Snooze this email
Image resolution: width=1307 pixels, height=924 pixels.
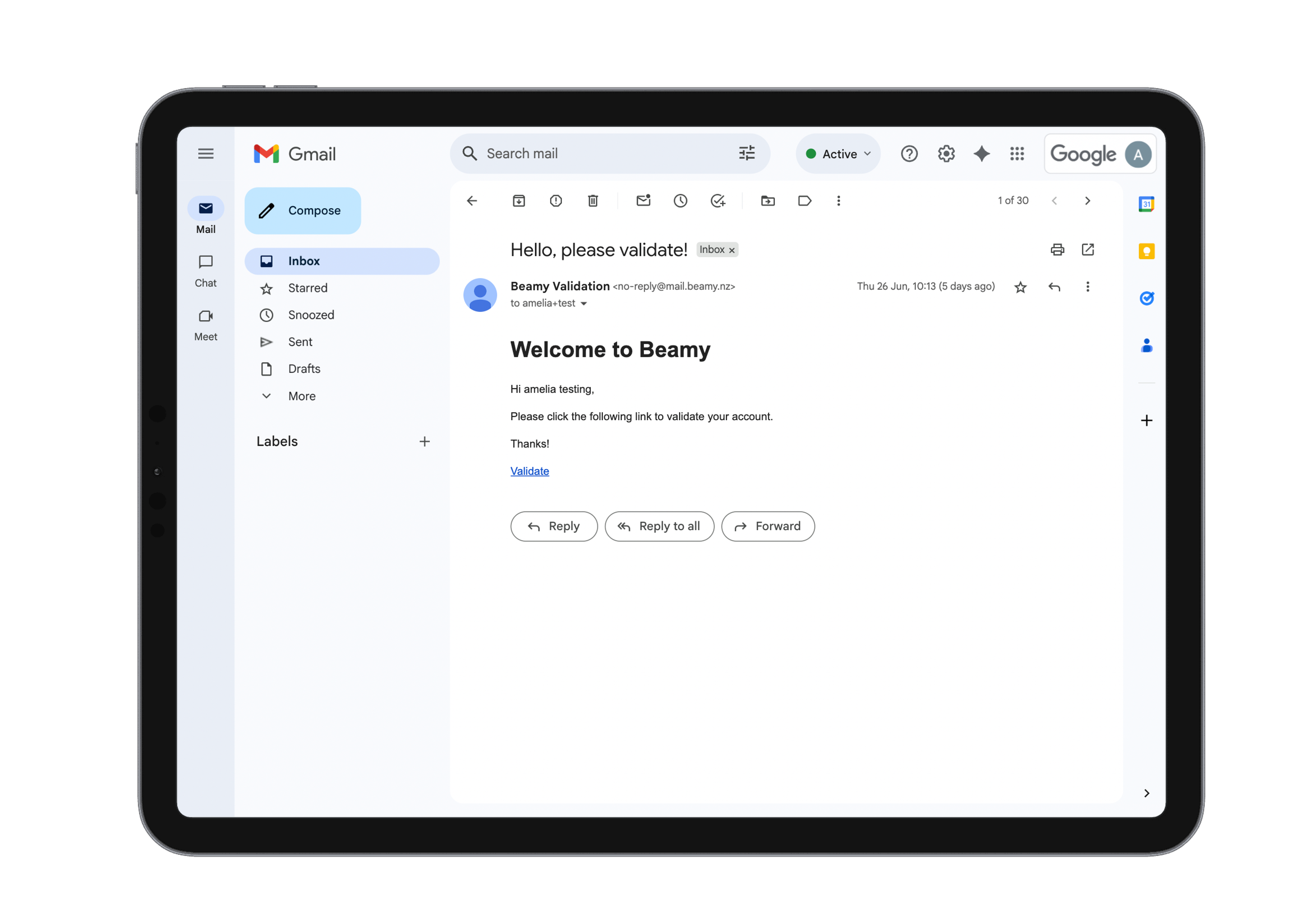pos(680,200)
